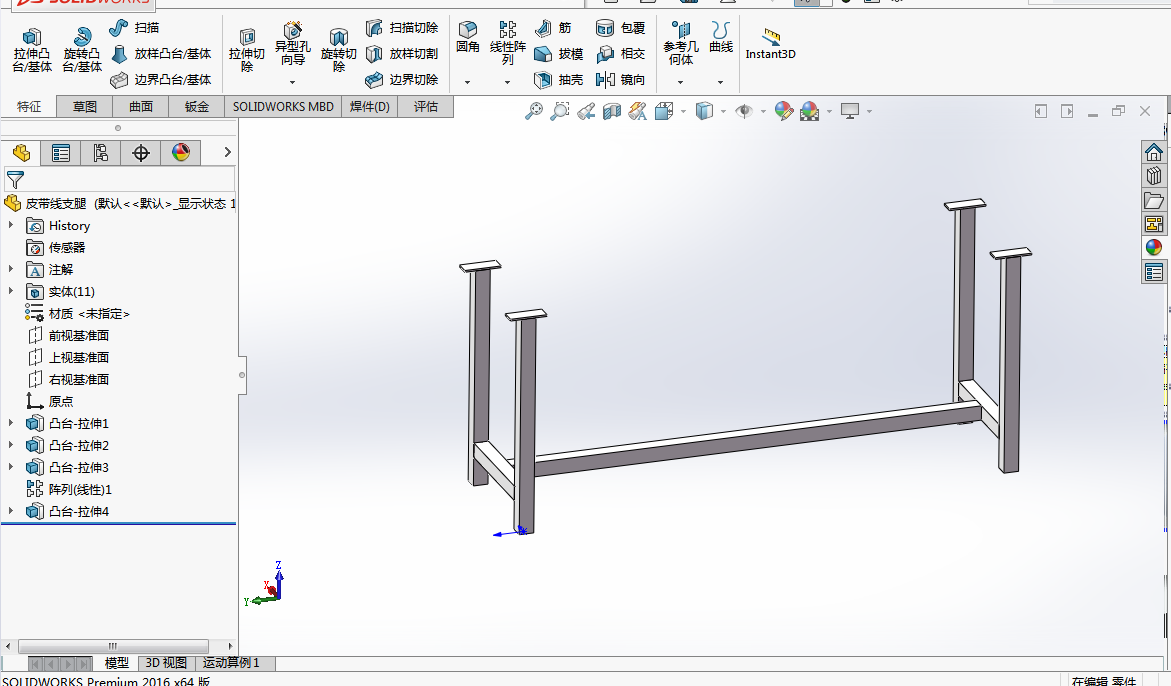Choose Lofted Boss/Base (放样凸台/基体)
Viewport: 1171px width, 686px height.
coord(161,54)
